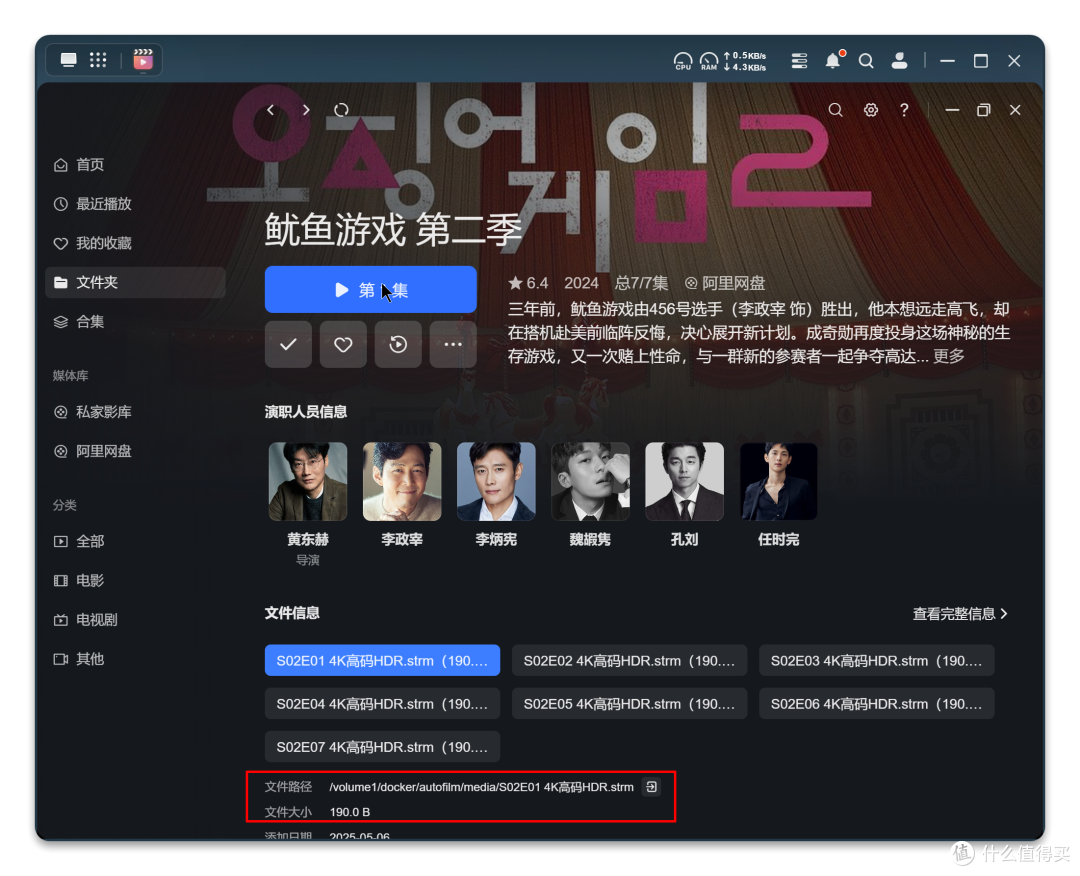Viewport: 1080px width, 876px height.
Task: Play the first episode
Action: click(371, 290)
